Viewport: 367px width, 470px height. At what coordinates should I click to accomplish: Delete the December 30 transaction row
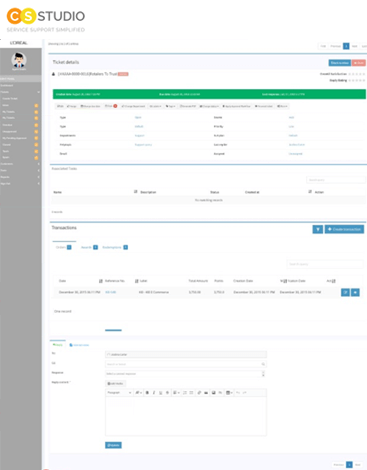355,292
